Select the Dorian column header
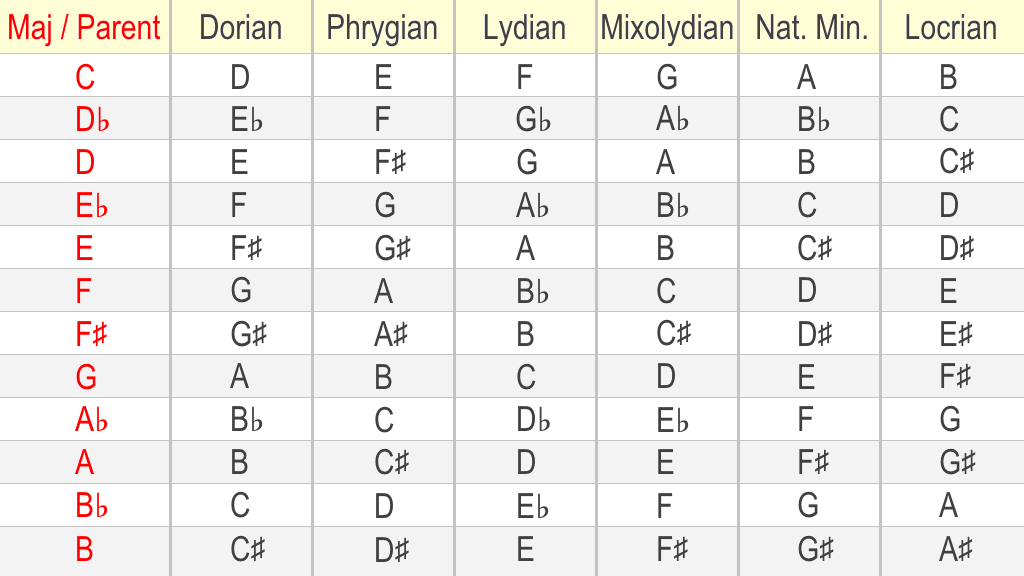The image size is (1024, 576). point(241,27)
